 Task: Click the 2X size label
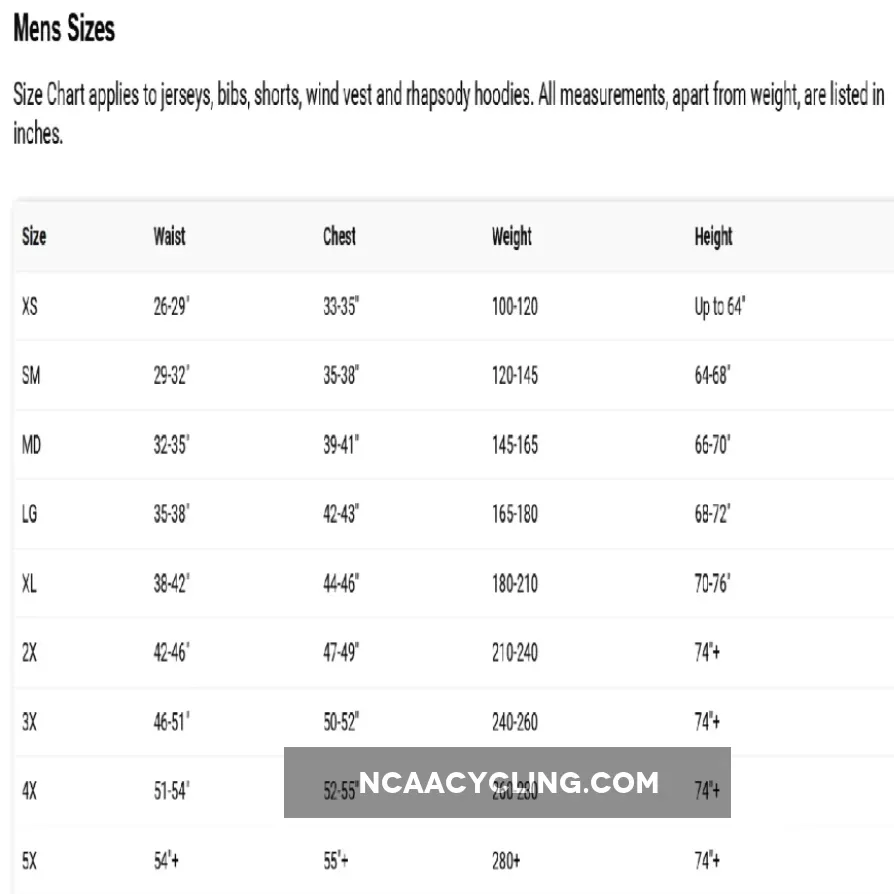click(30, 652)
